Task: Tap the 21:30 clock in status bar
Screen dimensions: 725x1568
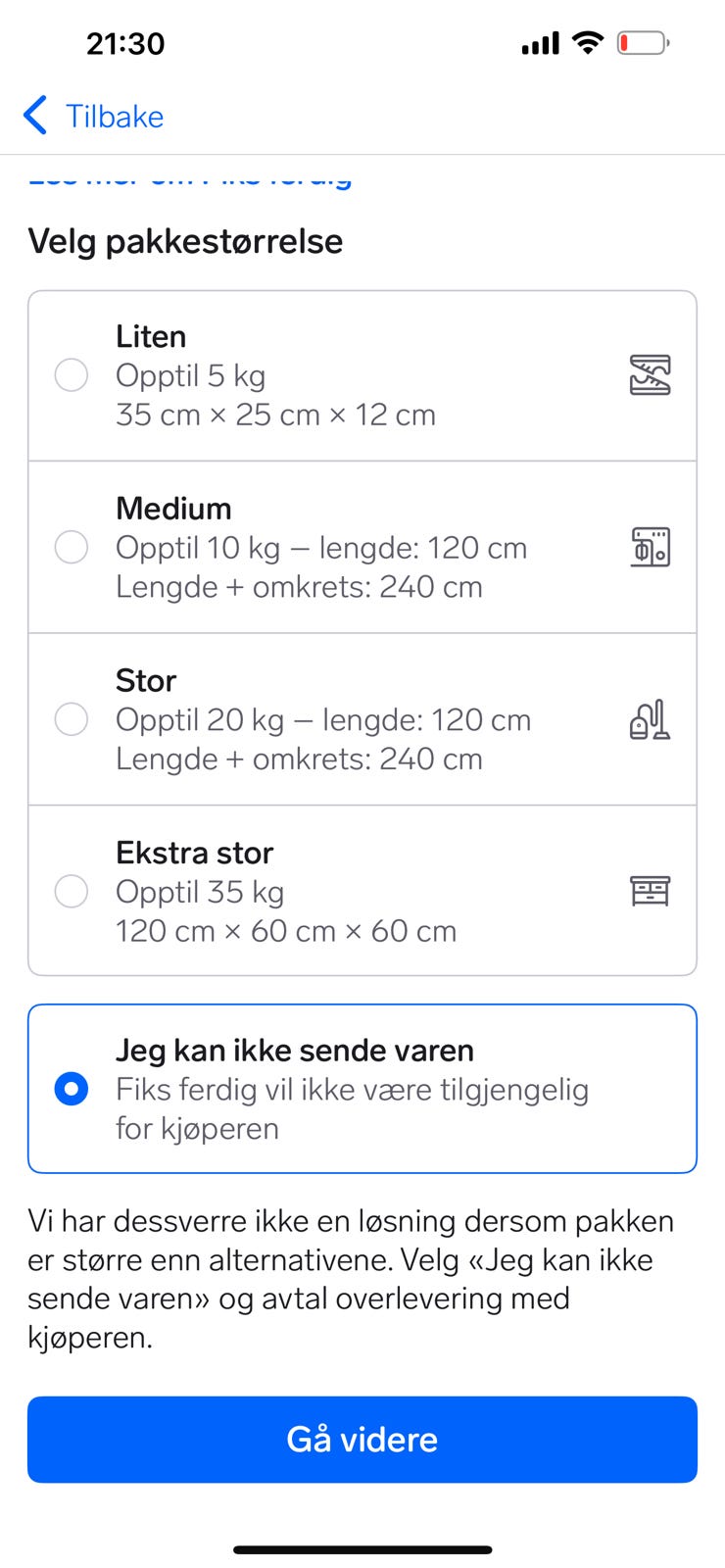Action: tap(125, 43)
